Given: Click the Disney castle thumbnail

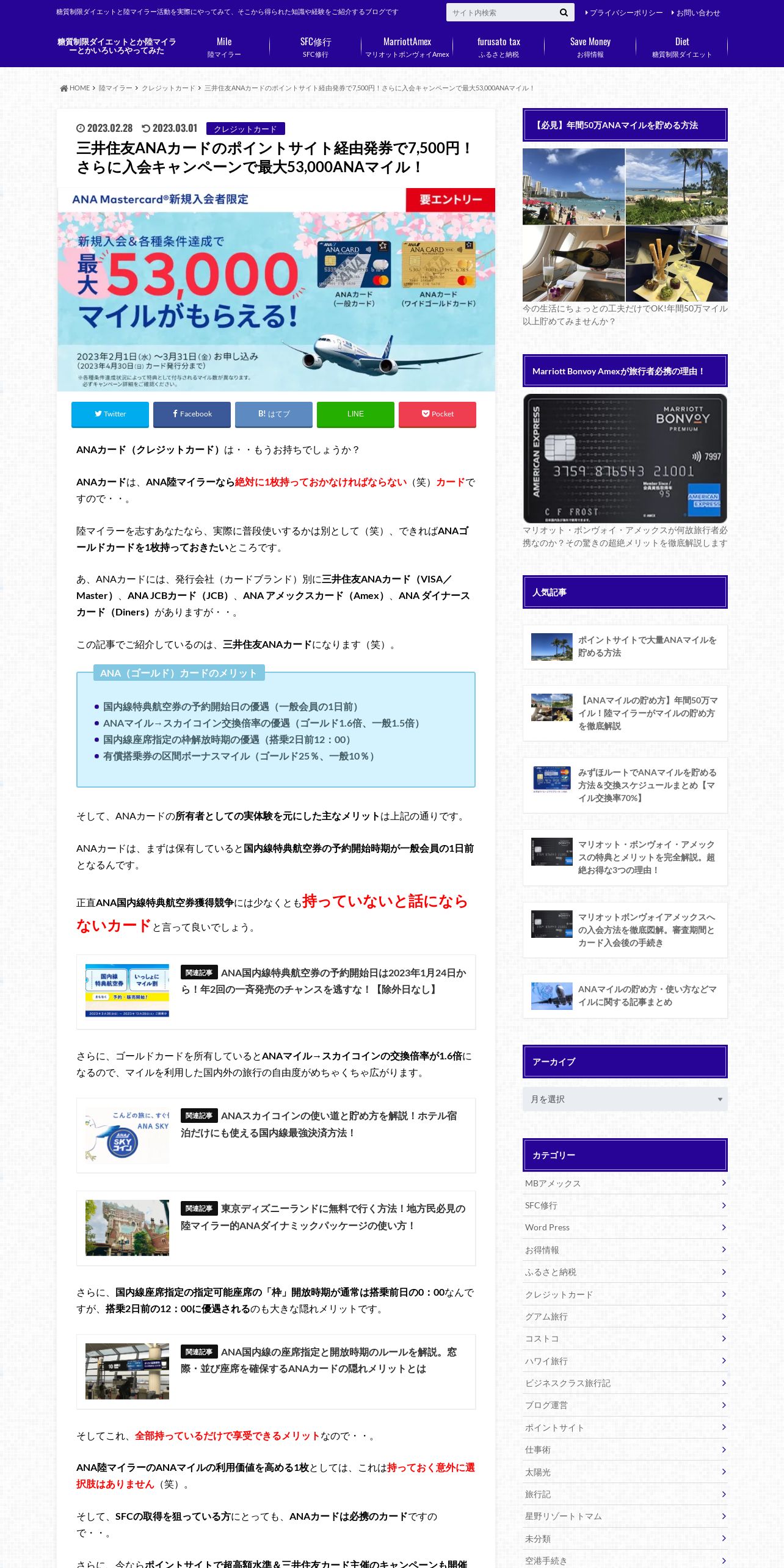Looking at the screenshot, I should point(127,1228).
